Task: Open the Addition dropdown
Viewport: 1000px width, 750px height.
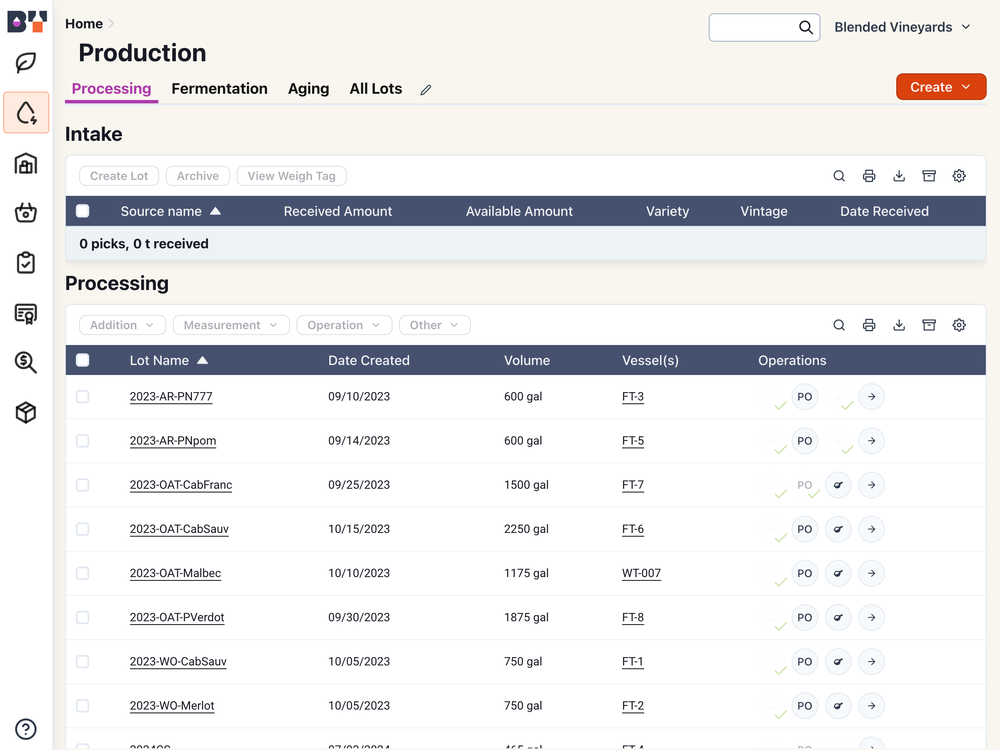Action: 122,325
